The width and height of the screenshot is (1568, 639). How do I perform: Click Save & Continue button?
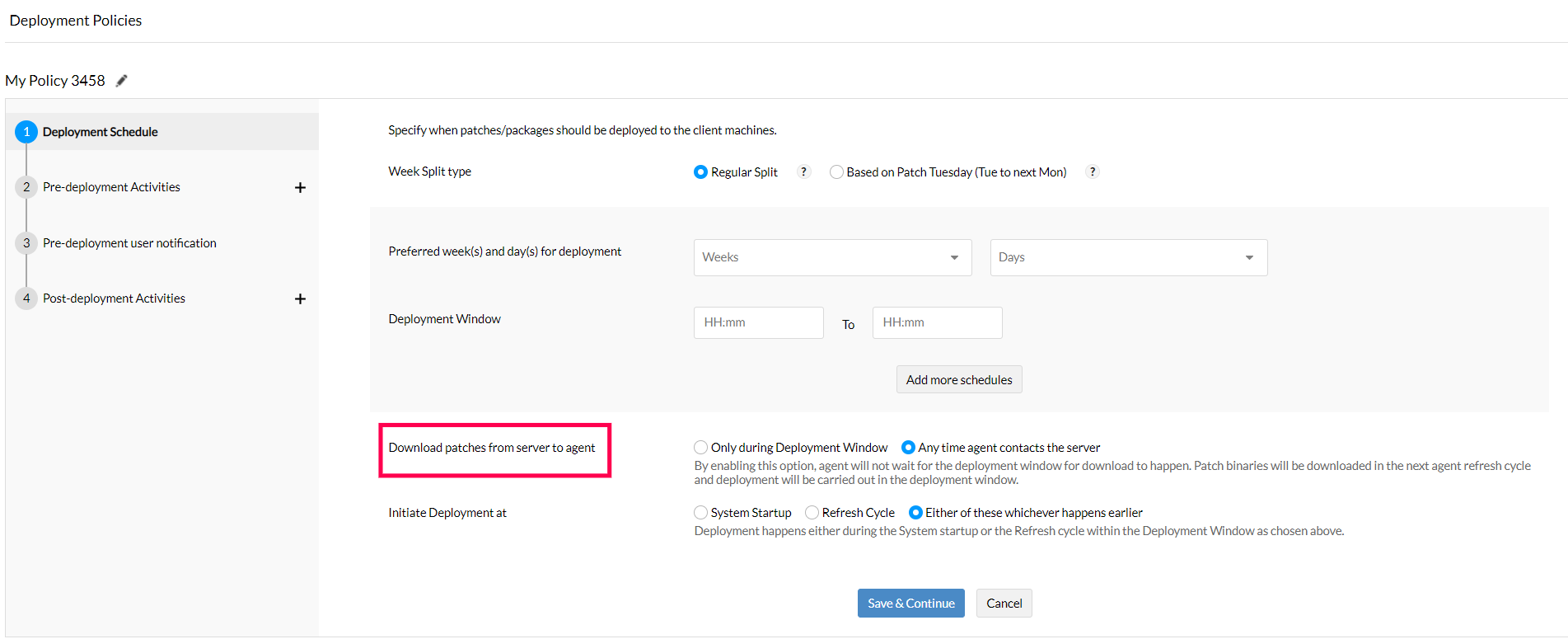point(910,603)
